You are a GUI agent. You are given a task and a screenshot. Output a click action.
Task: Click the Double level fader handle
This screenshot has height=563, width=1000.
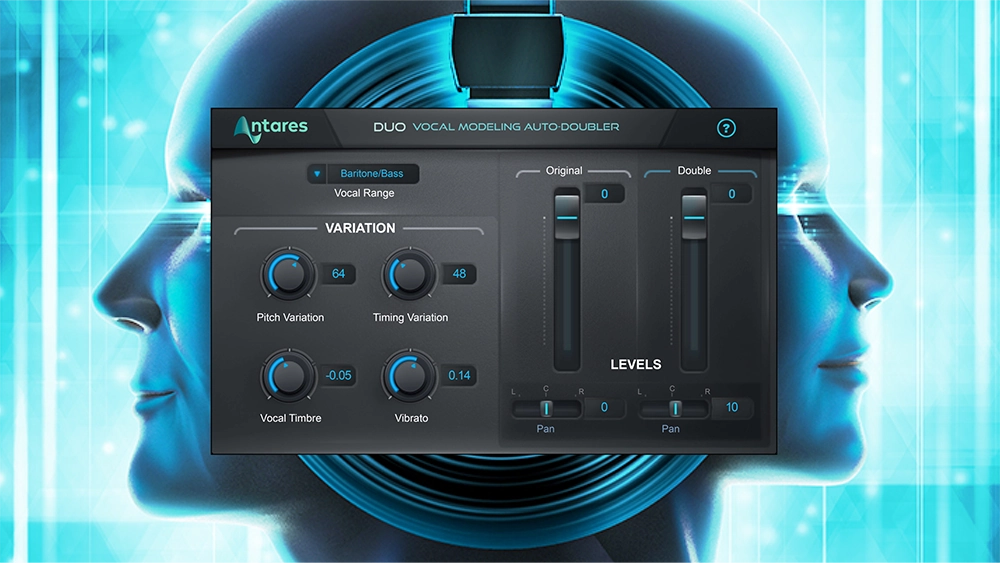694,217
